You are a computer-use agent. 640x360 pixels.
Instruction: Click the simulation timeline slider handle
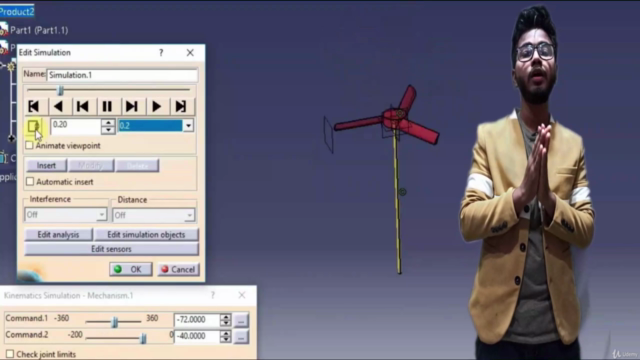tap(60, 90)
